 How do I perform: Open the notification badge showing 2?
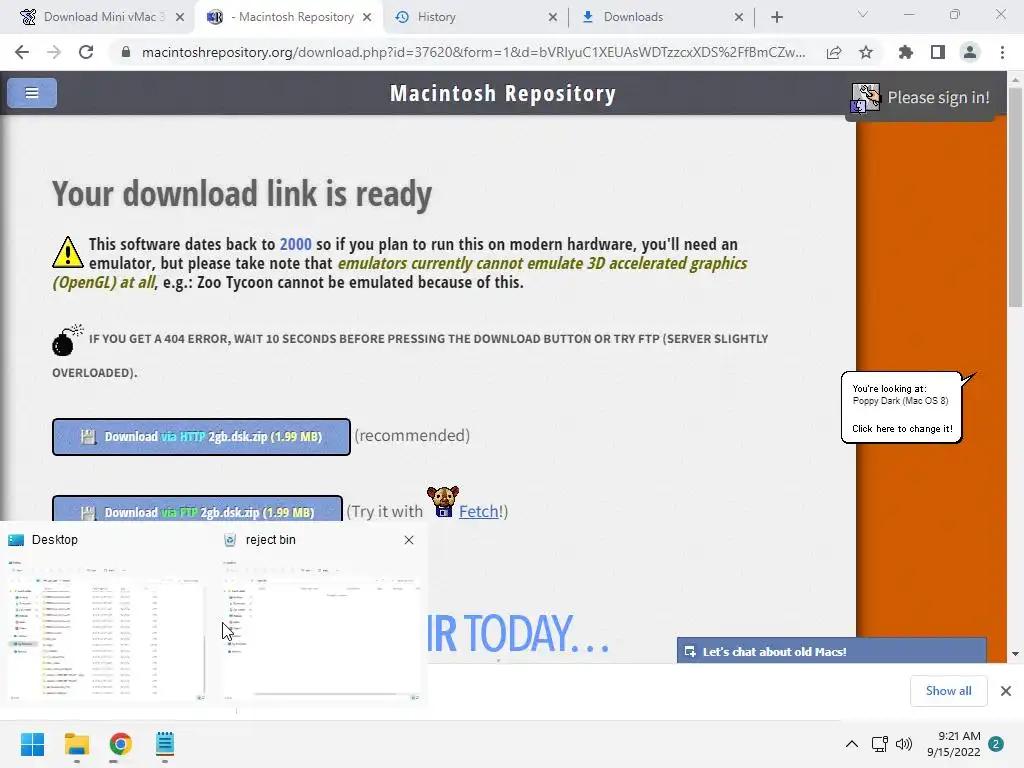996,744
